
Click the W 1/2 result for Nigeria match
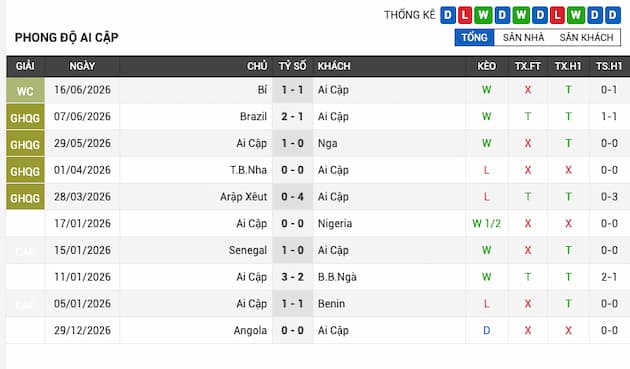(x=487, y=223)
